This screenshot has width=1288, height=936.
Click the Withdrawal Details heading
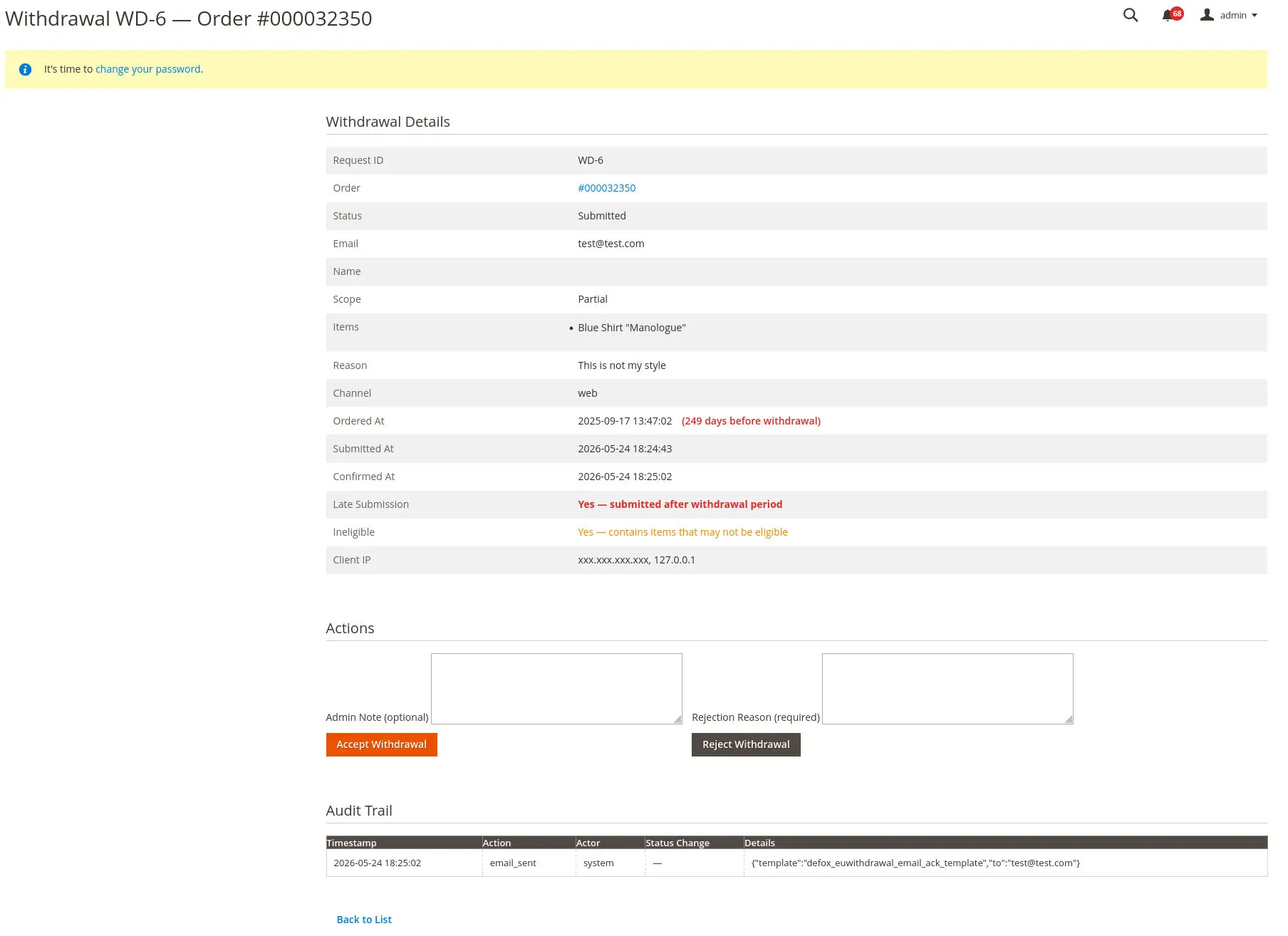tap(388, 122)
